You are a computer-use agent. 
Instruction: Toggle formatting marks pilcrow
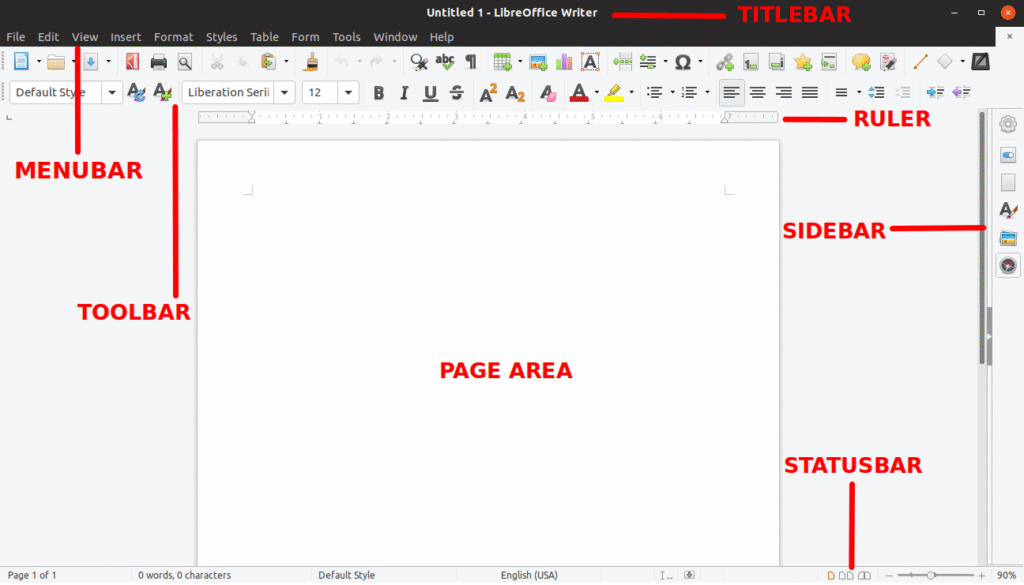pyautogui.click(x=470, y=62)
